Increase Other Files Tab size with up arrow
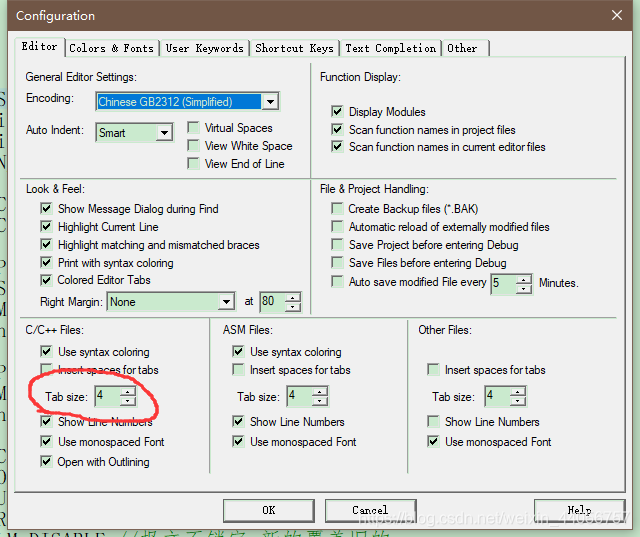The width and height of the screenshot is (640, 537). [x=518, y=392]
